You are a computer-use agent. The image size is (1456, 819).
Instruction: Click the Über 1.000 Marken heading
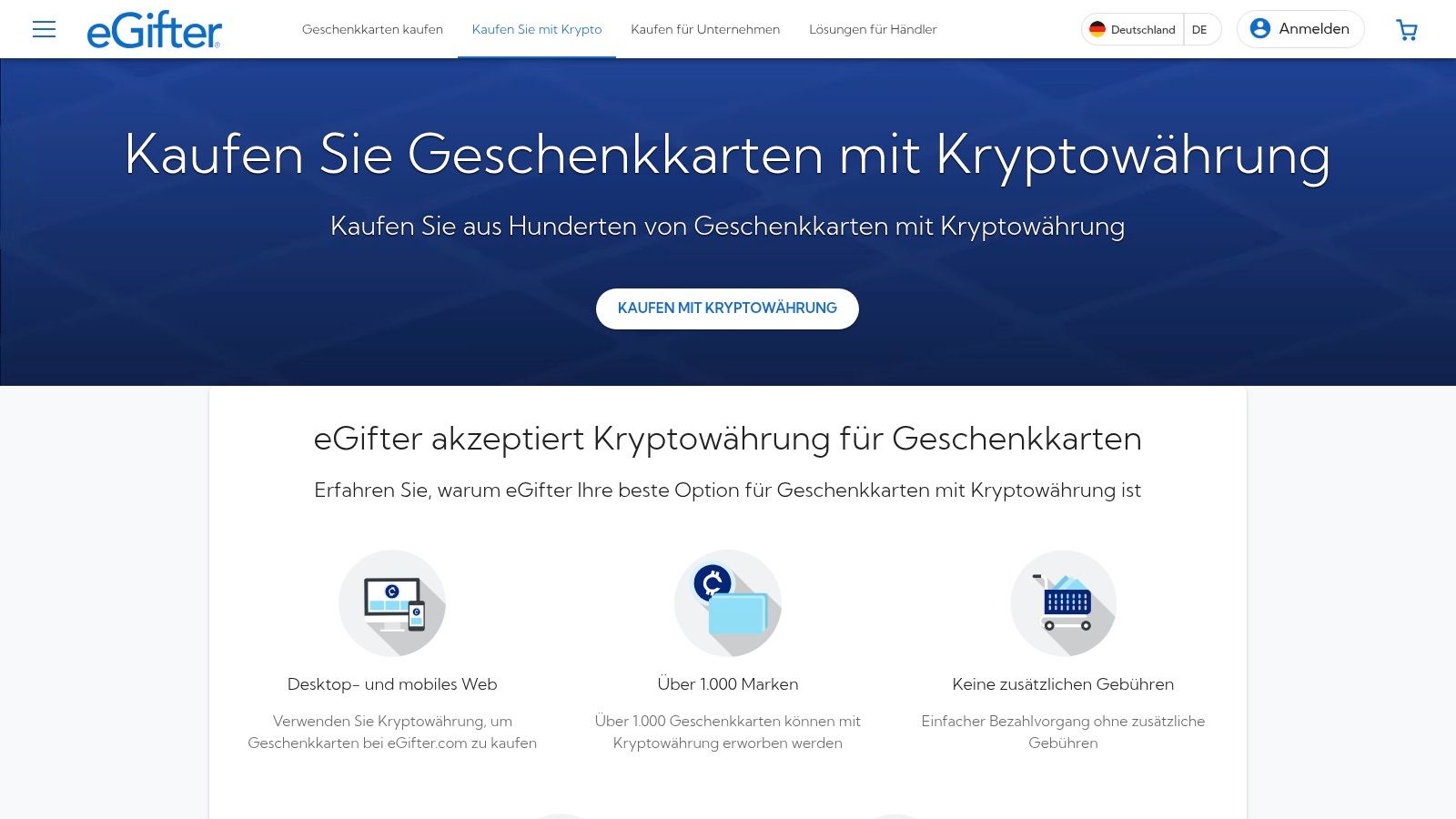(728, 684)
